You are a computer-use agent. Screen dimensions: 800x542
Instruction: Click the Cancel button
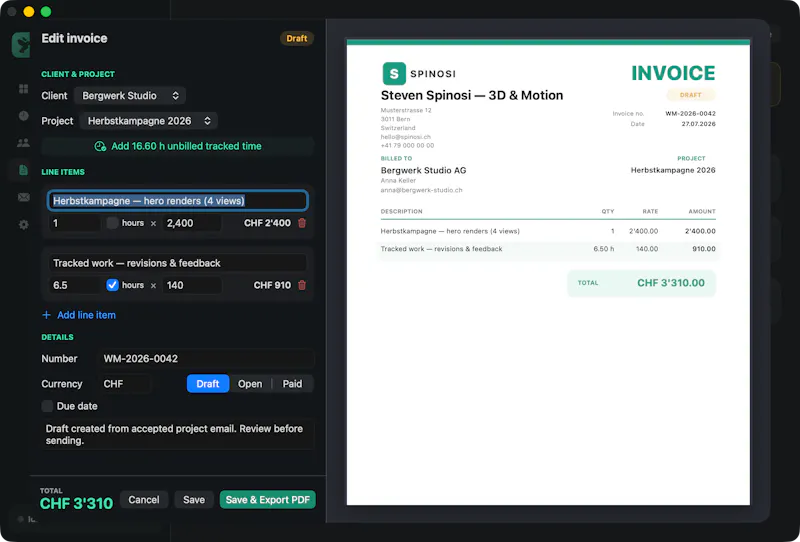pos(144,500)
